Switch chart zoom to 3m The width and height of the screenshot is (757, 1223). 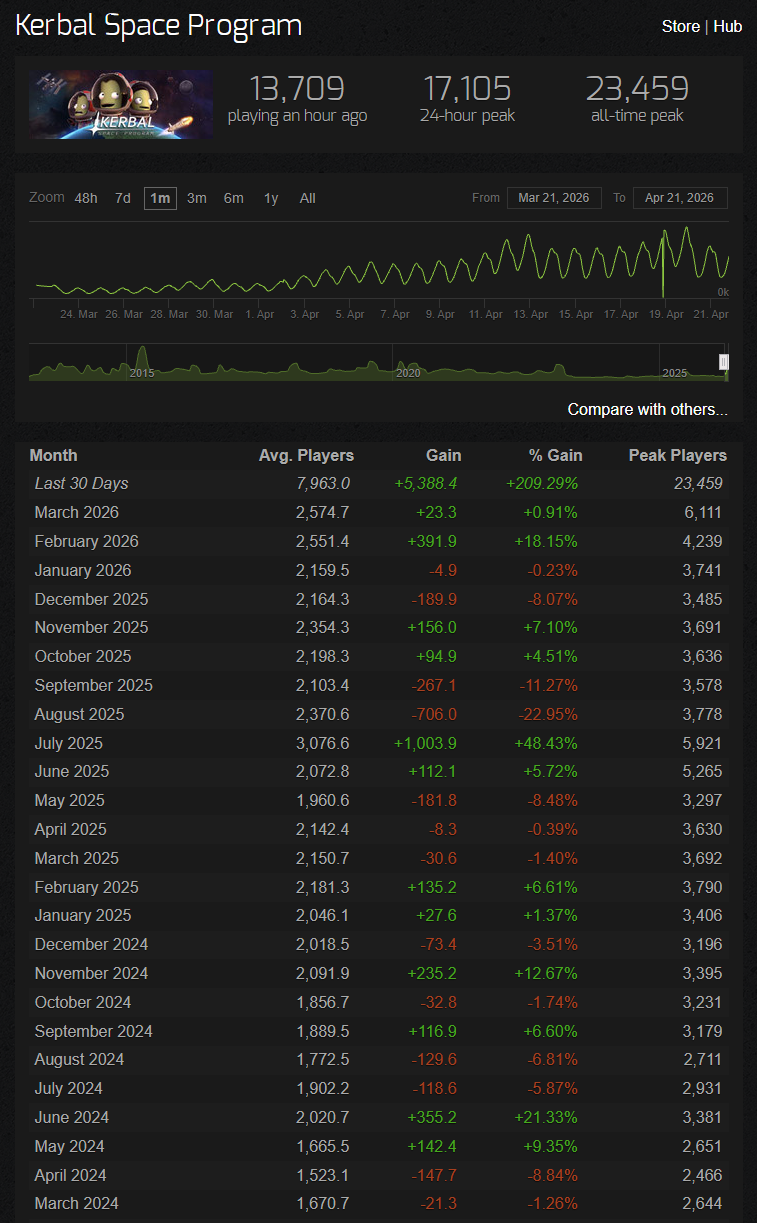[197, 198]
